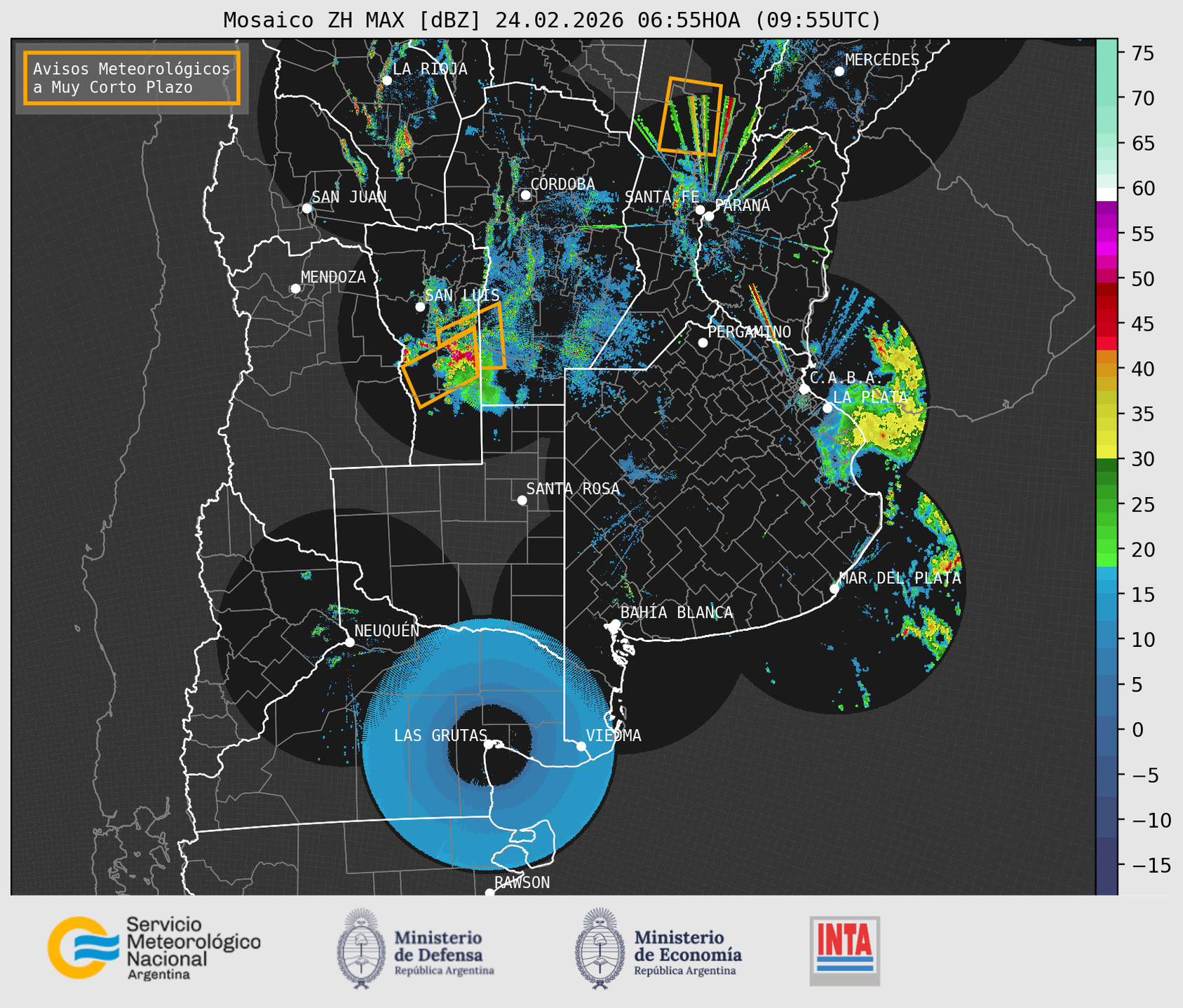Click the PERGAMINO city label

(749, 332)
